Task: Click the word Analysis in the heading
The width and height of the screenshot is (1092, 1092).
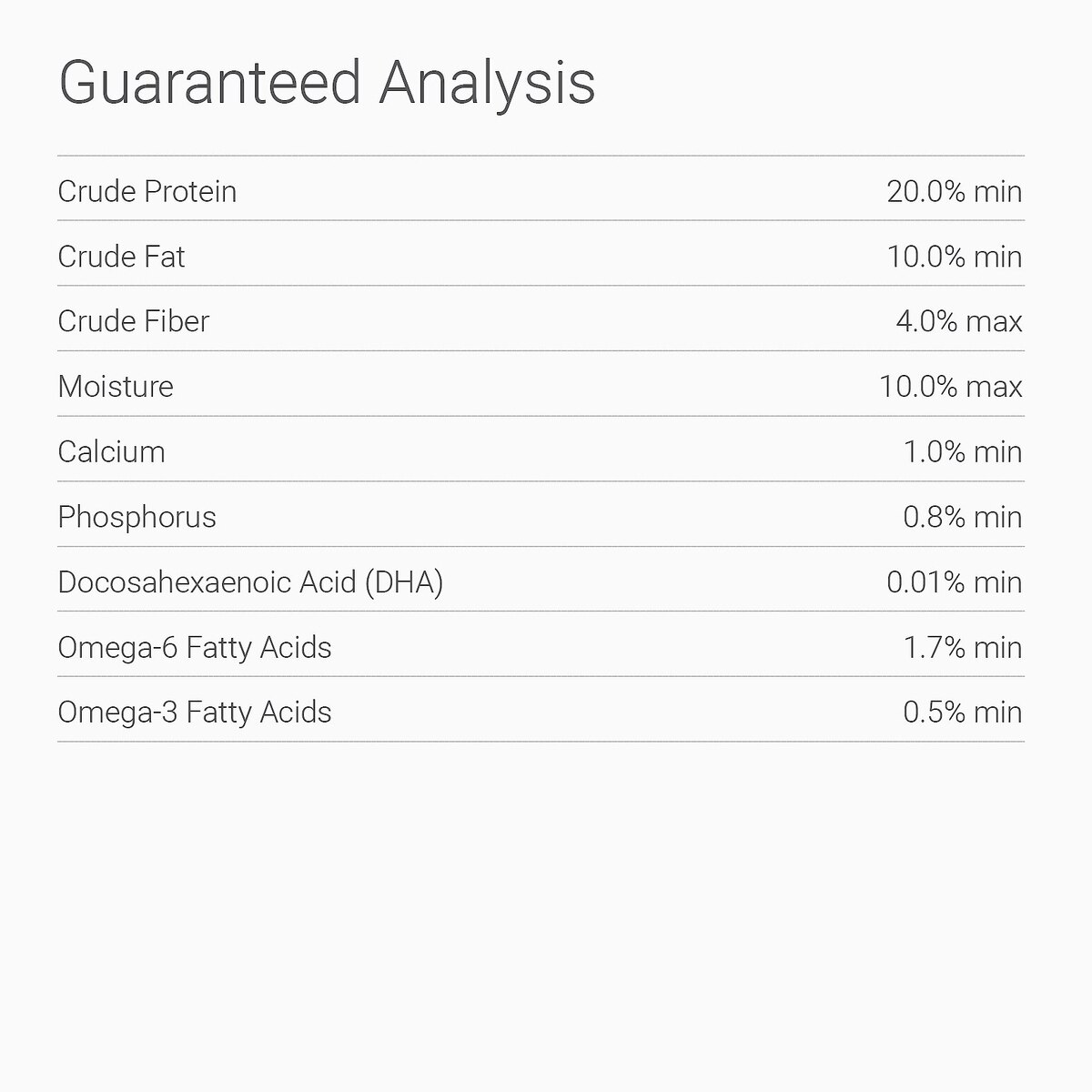Action: [x=487, y=83]
